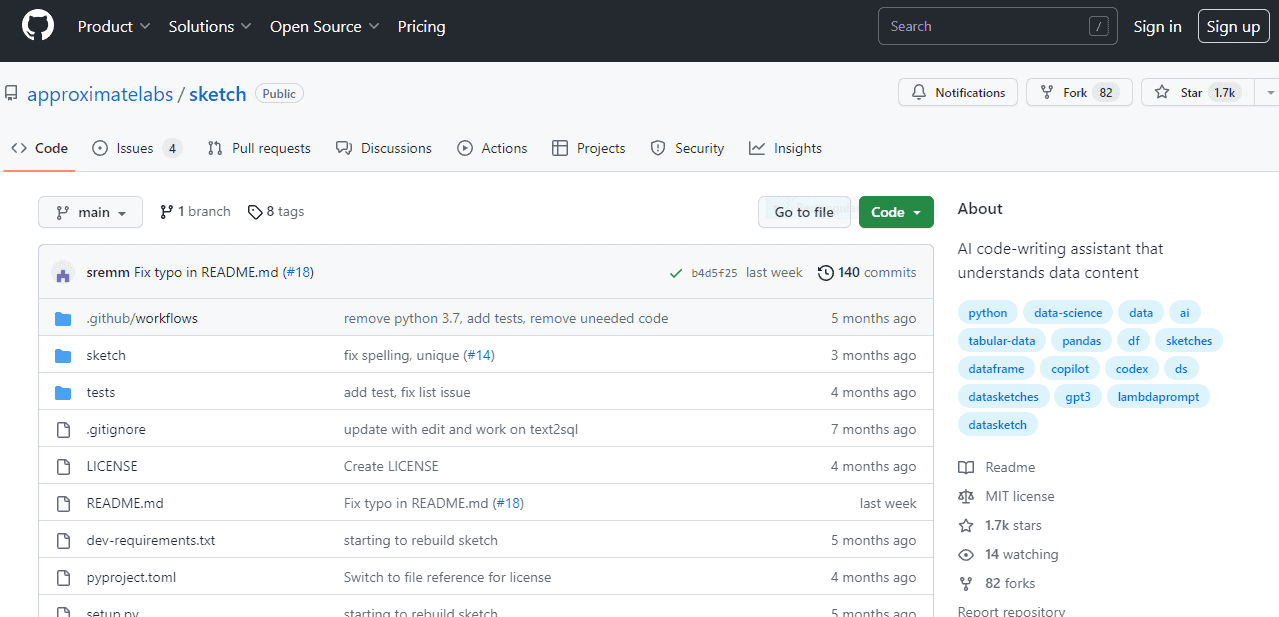
Task: Click 'Create LICENSE' commit message
Action: pos(391,467)
